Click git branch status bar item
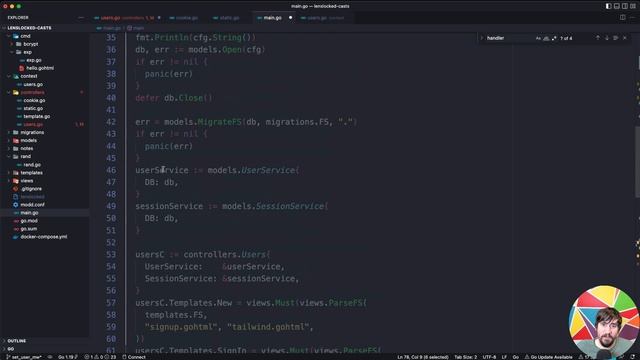Screen dimensions: 640x360 [x=24, y=357]
